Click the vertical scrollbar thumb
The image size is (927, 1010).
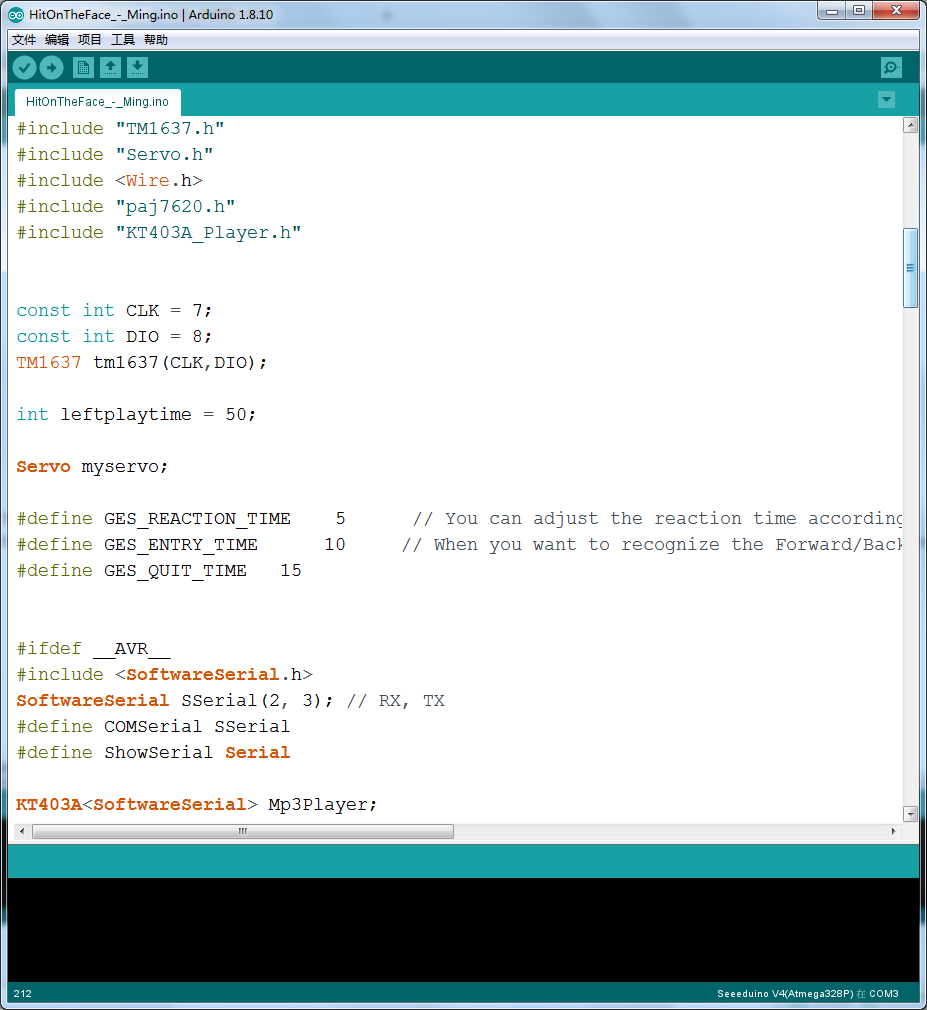[910, 268]
